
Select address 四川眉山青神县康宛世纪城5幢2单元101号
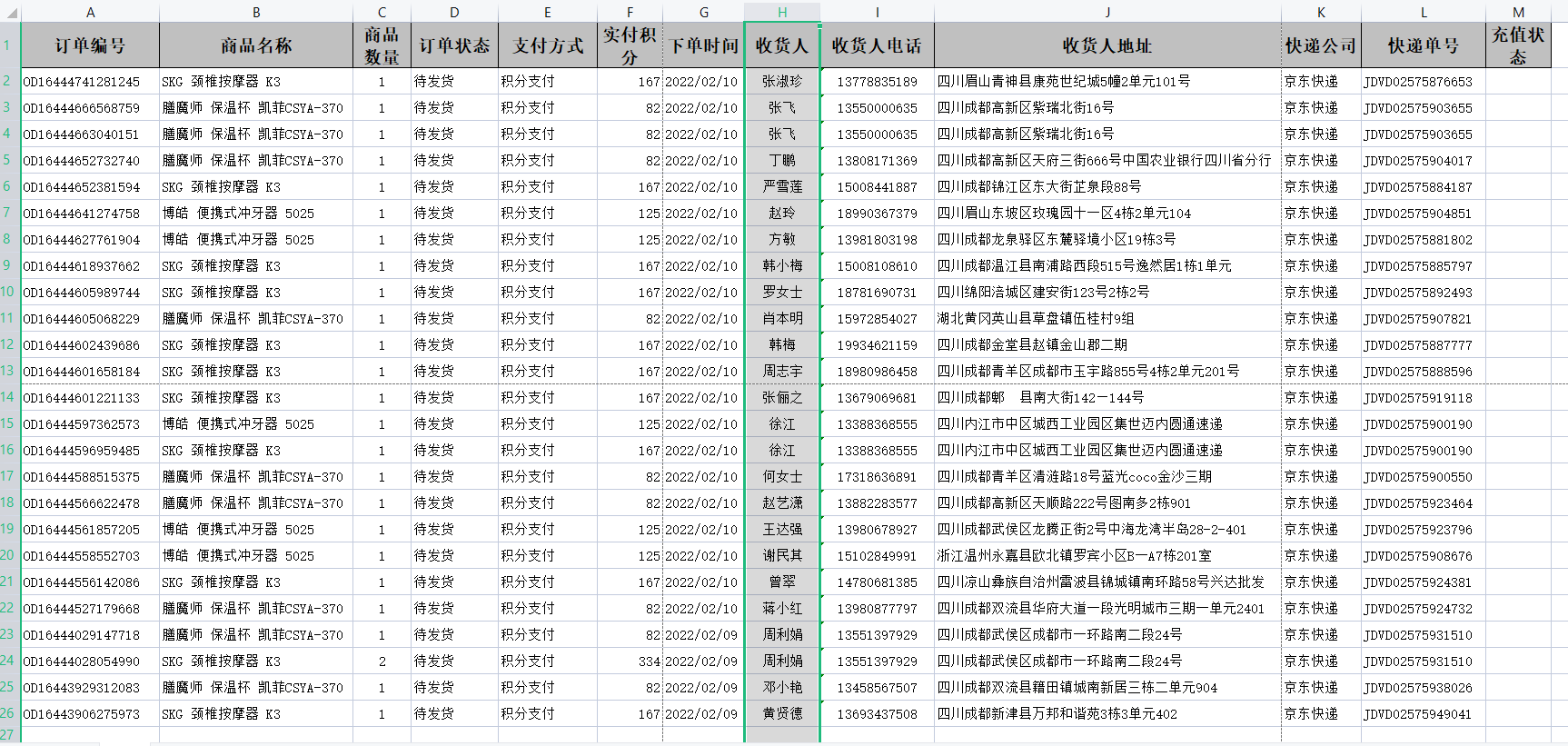(1107, 82)
